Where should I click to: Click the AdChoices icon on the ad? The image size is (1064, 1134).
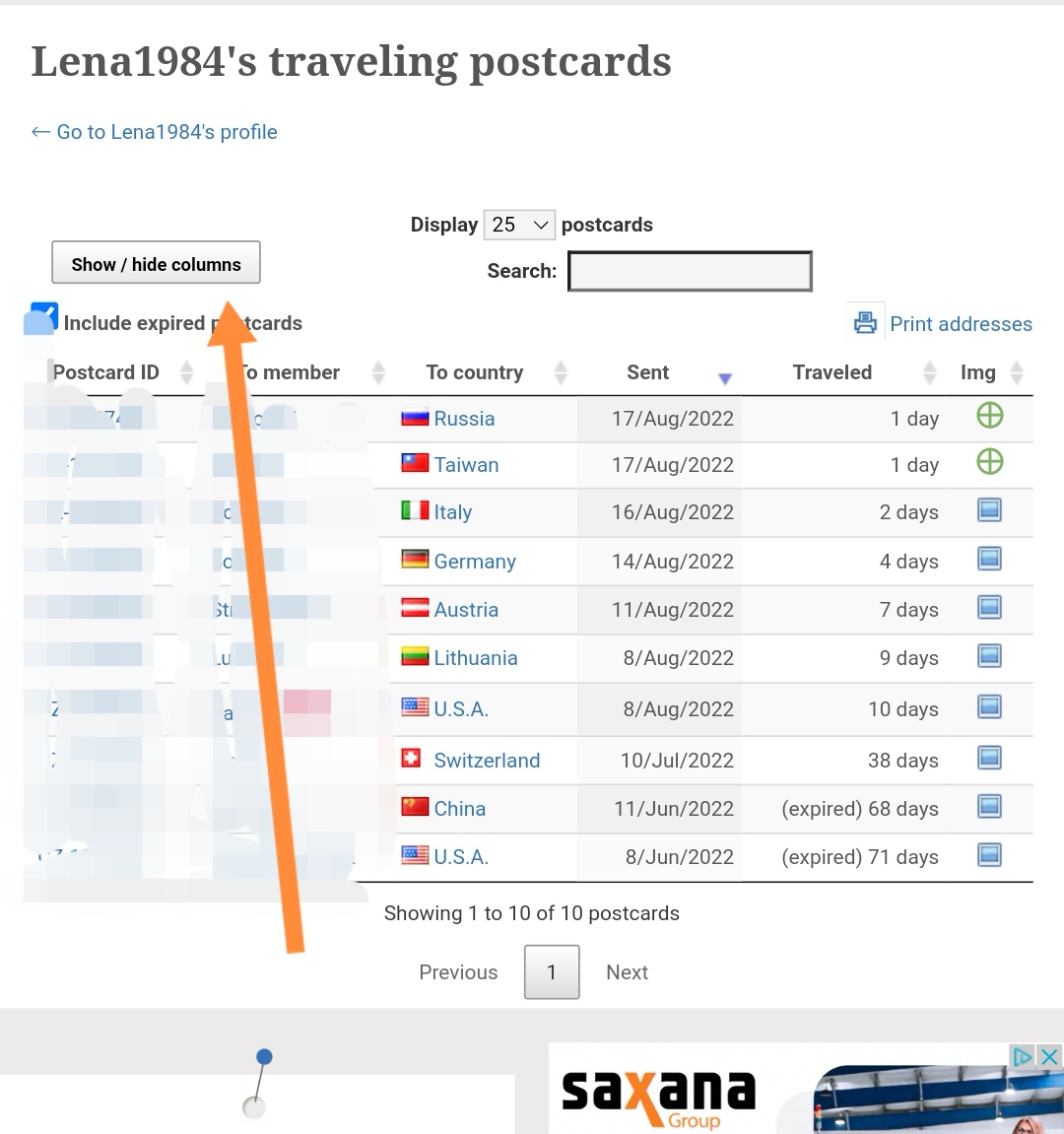1023,1057
